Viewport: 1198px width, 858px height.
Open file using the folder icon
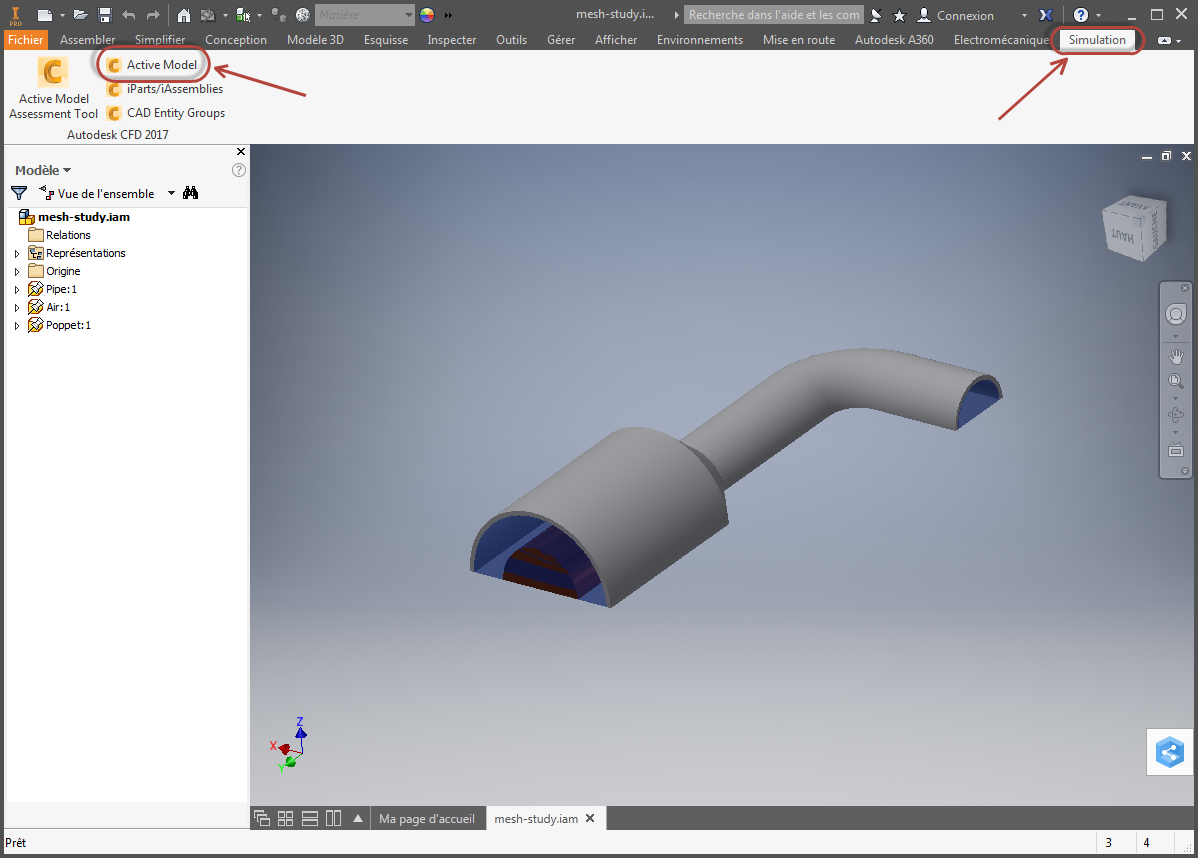click(x=80, y=15)
